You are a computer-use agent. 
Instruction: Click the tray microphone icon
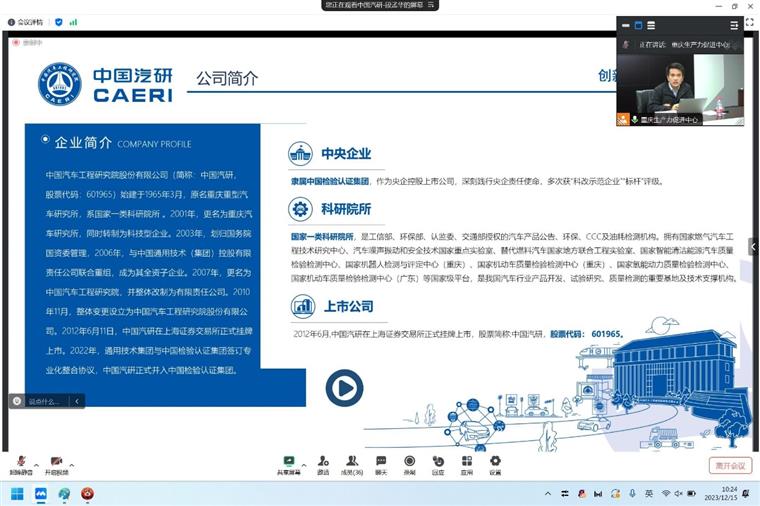pos(633,494)
